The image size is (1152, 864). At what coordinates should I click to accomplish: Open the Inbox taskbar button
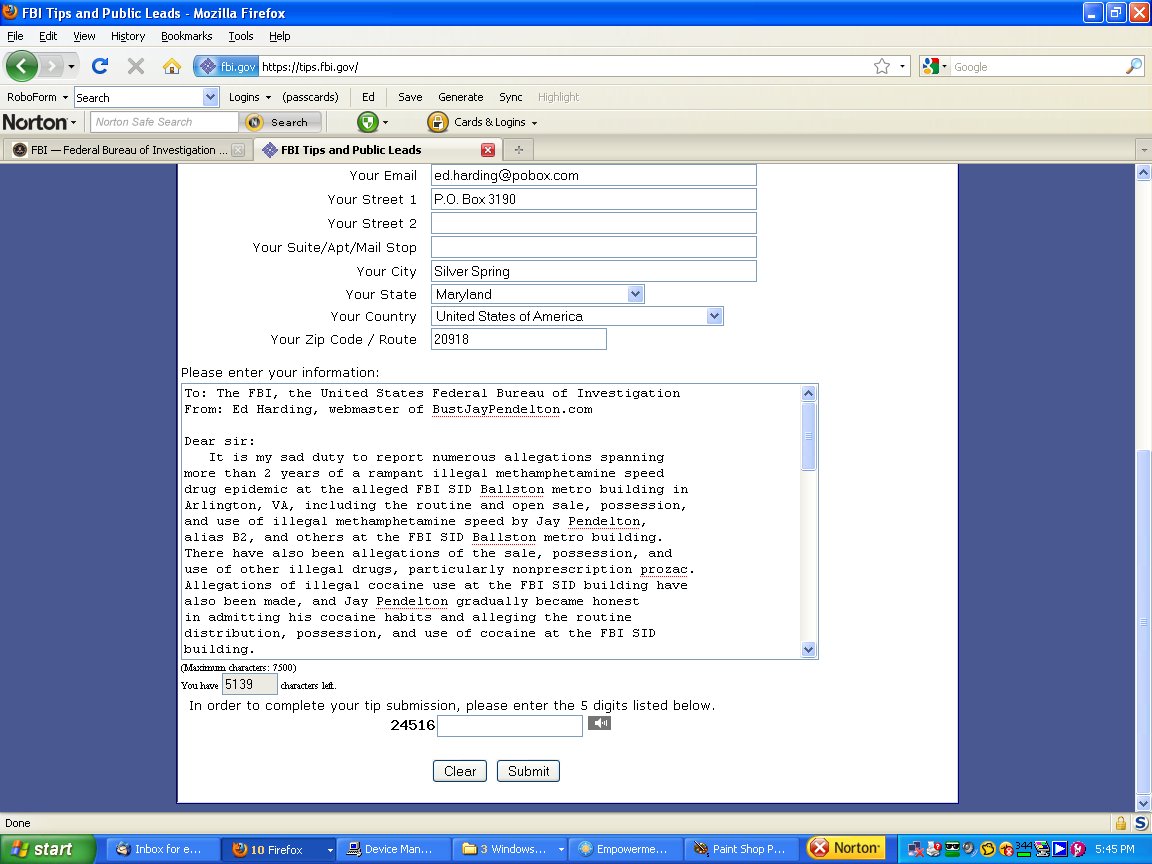click(x=165, y=849)
